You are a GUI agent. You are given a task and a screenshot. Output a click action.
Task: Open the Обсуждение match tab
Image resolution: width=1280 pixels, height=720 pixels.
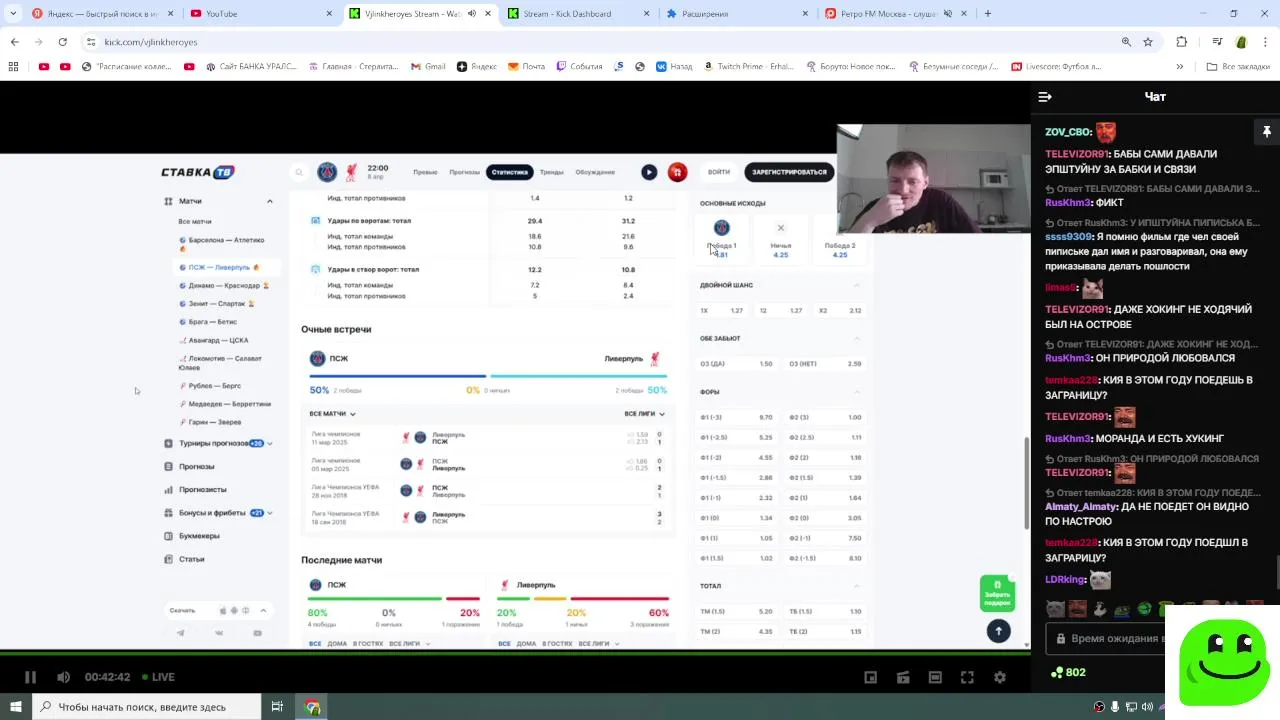(595, 172)
